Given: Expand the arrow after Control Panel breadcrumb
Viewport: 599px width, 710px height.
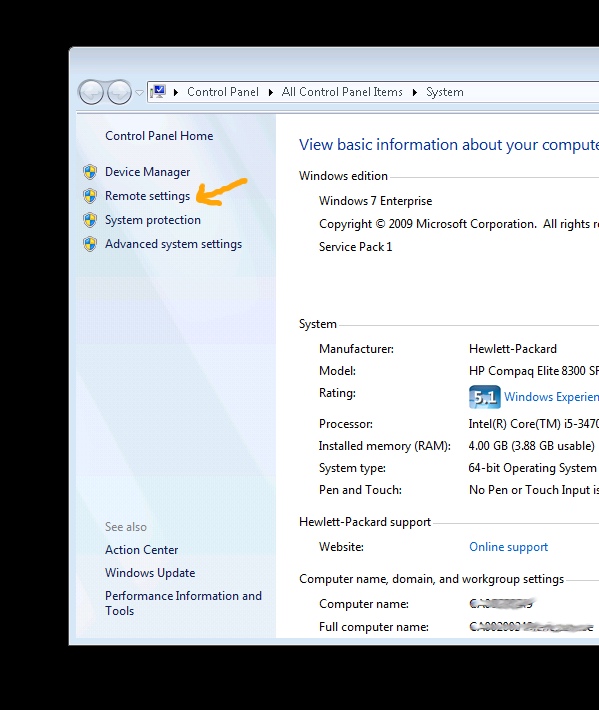Looking at the screenshot, I should [x=271, y=92].
